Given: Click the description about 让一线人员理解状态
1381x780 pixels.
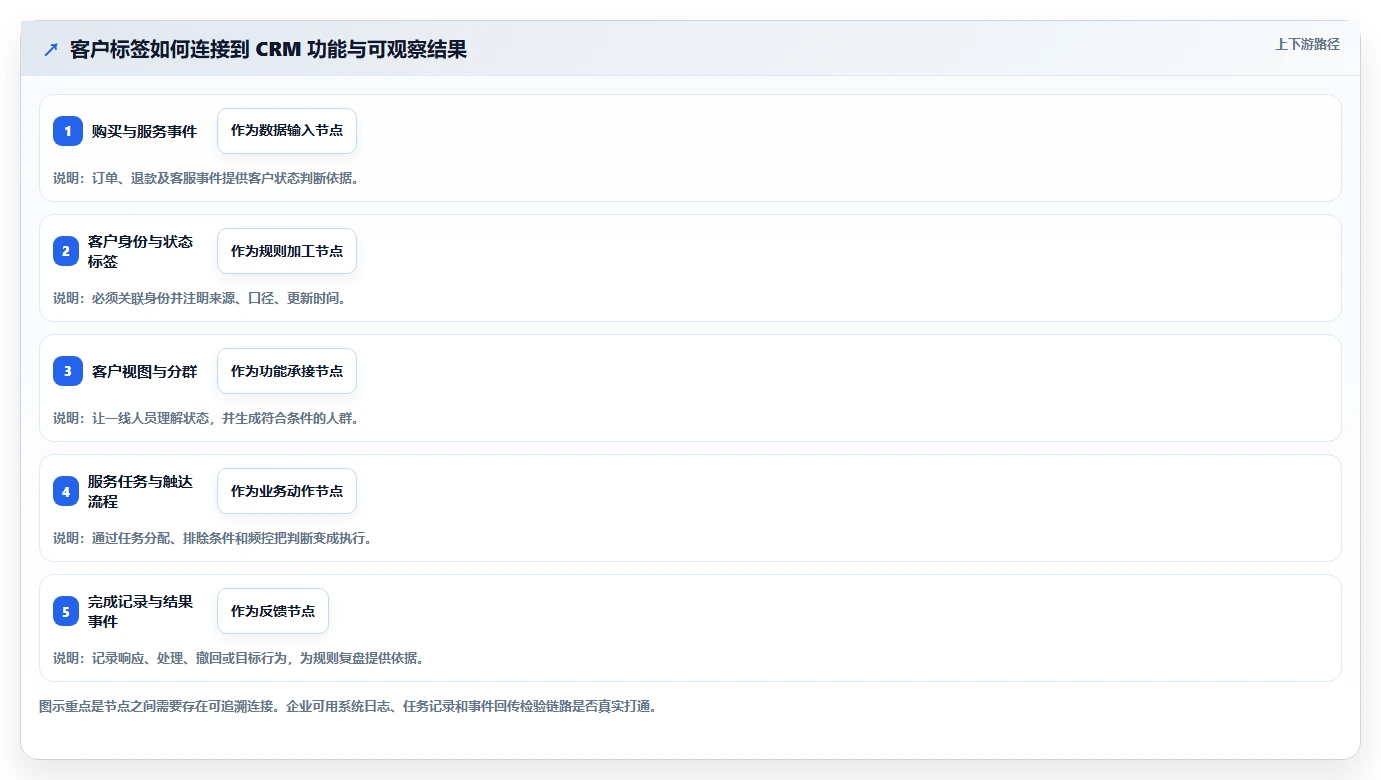Looking at the screenshot, I should tap(206, 418).
